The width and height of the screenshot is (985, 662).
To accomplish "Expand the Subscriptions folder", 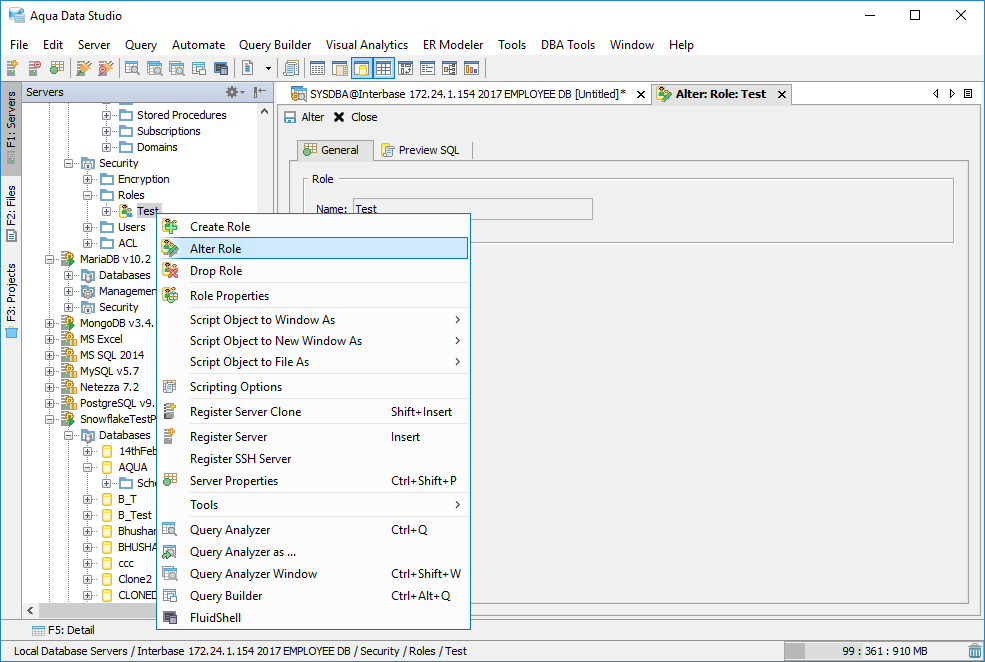I will point(106,131).
